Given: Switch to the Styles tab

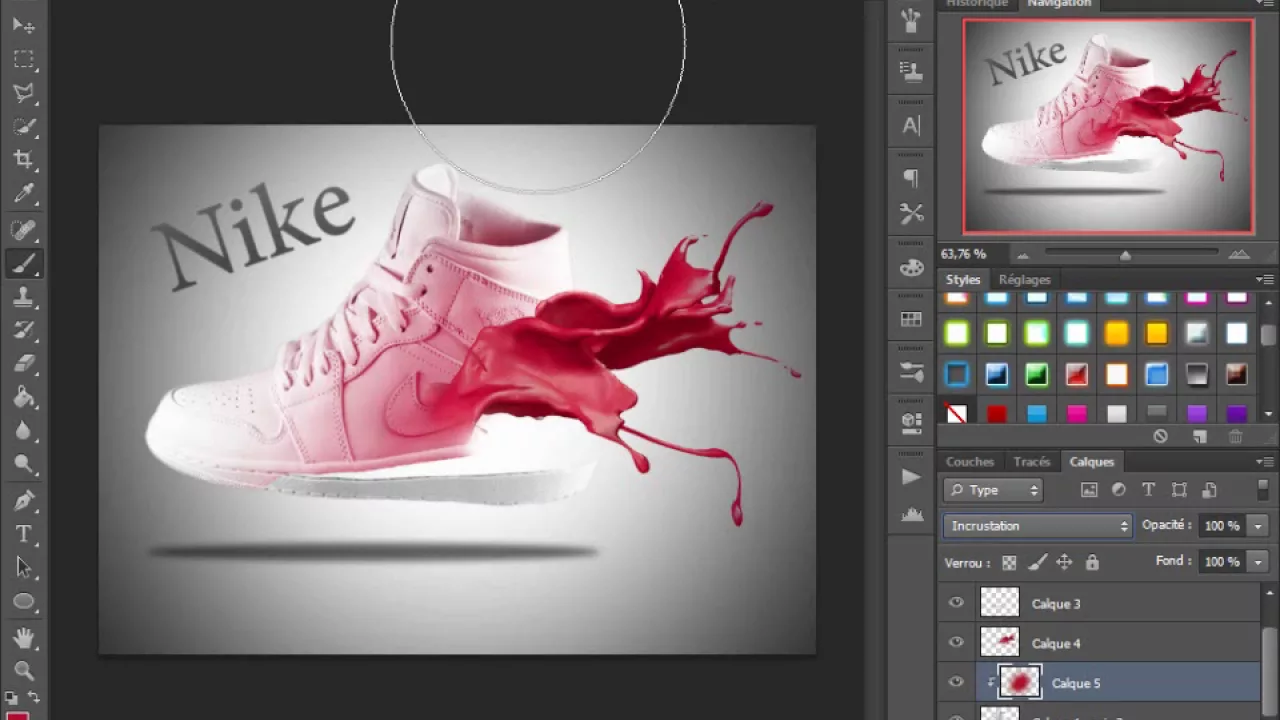Looking at the screenshot, I should (963, 280).
